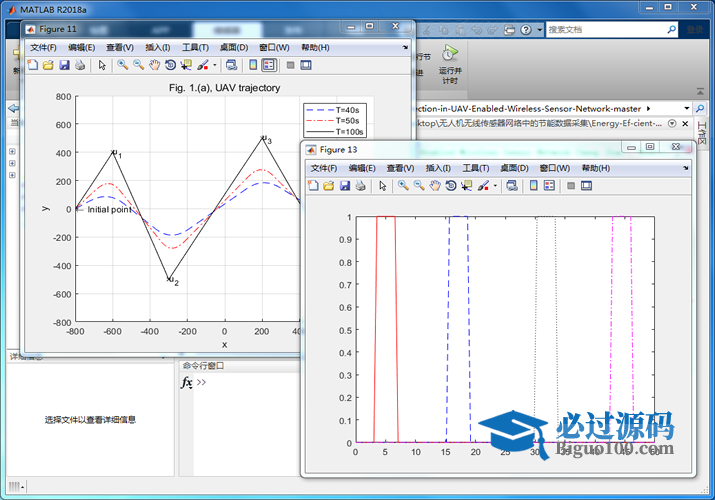715x500 pixels.
Task: Click 登录 sign-in button at top right
Action: [694, 30]
